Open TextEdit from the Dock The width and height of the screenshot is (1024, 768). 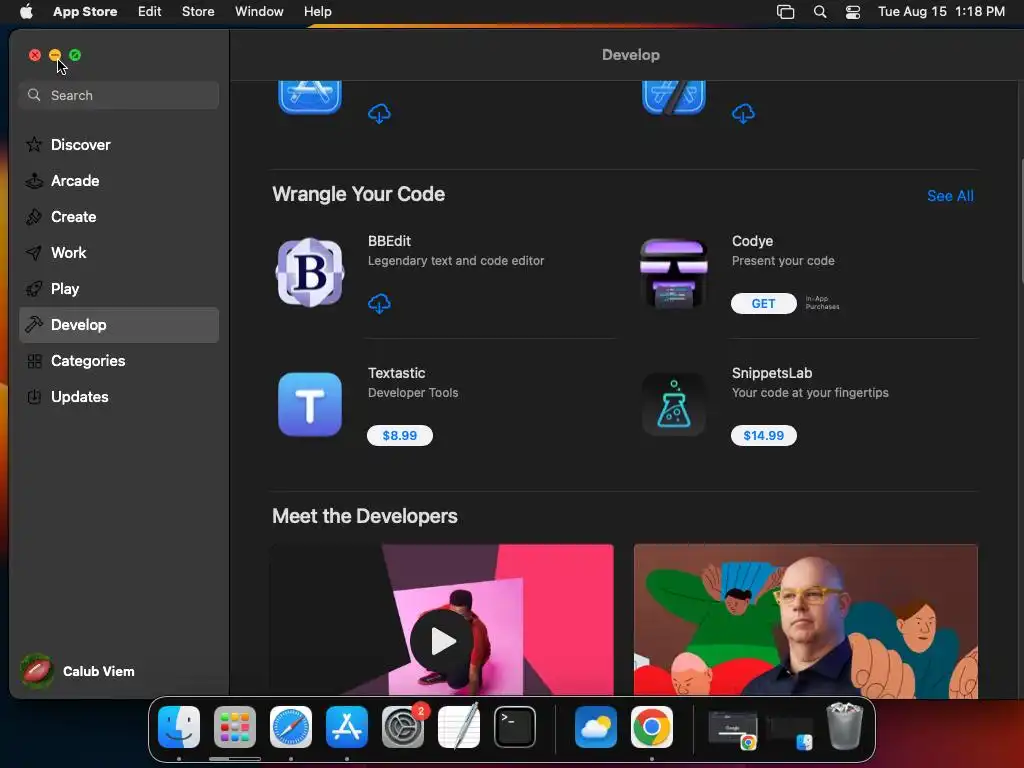459,727
